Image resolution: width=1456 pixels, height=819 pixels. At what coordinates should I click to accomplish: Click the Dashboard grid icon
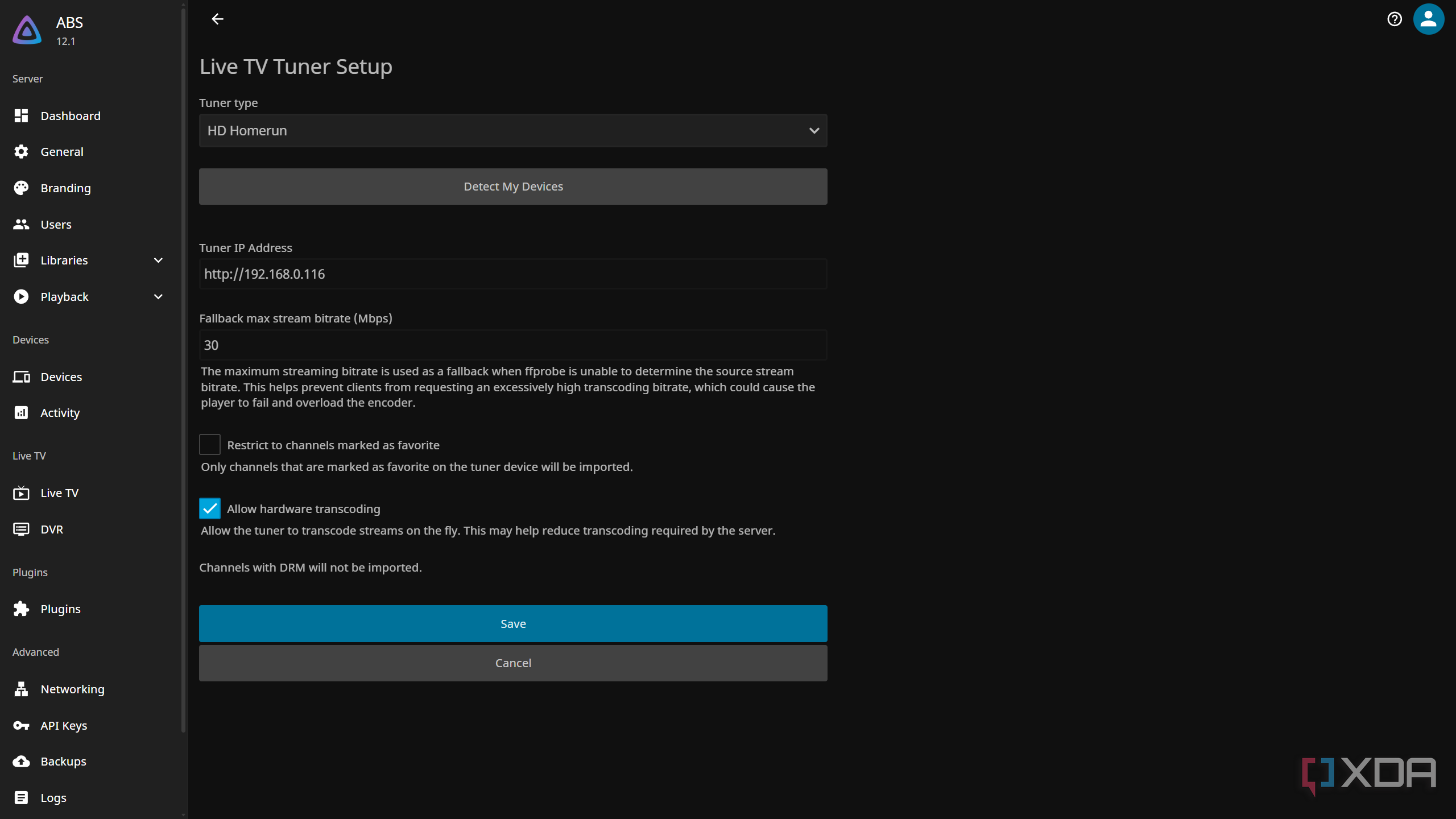point(21,115)
